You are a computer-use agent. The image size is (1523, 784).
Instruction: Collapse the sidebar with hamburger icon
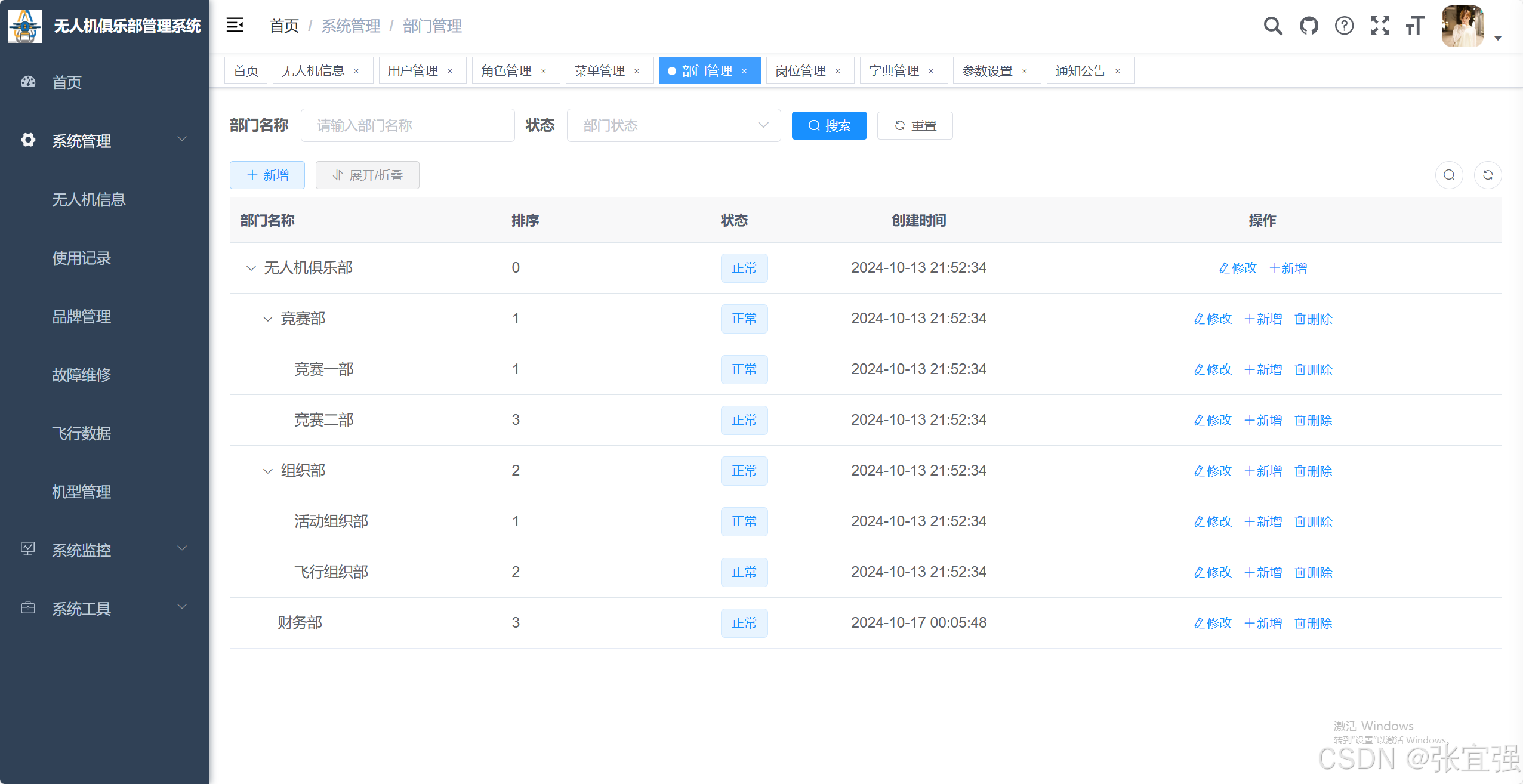point(235,25)
